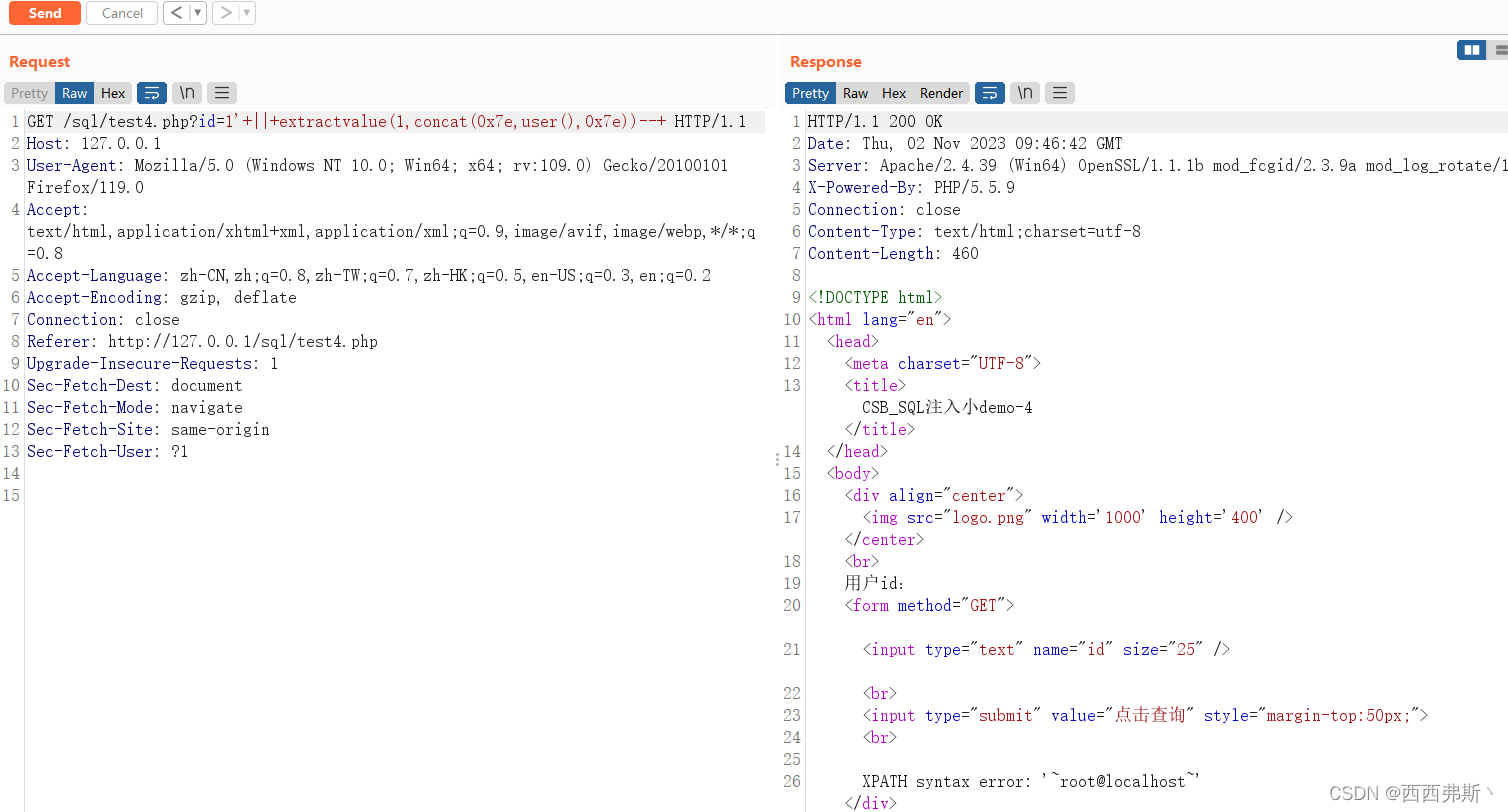Open Request panel hamburger menu
The width and height of the screenshot is (1508, 812).
pos(222,93)
